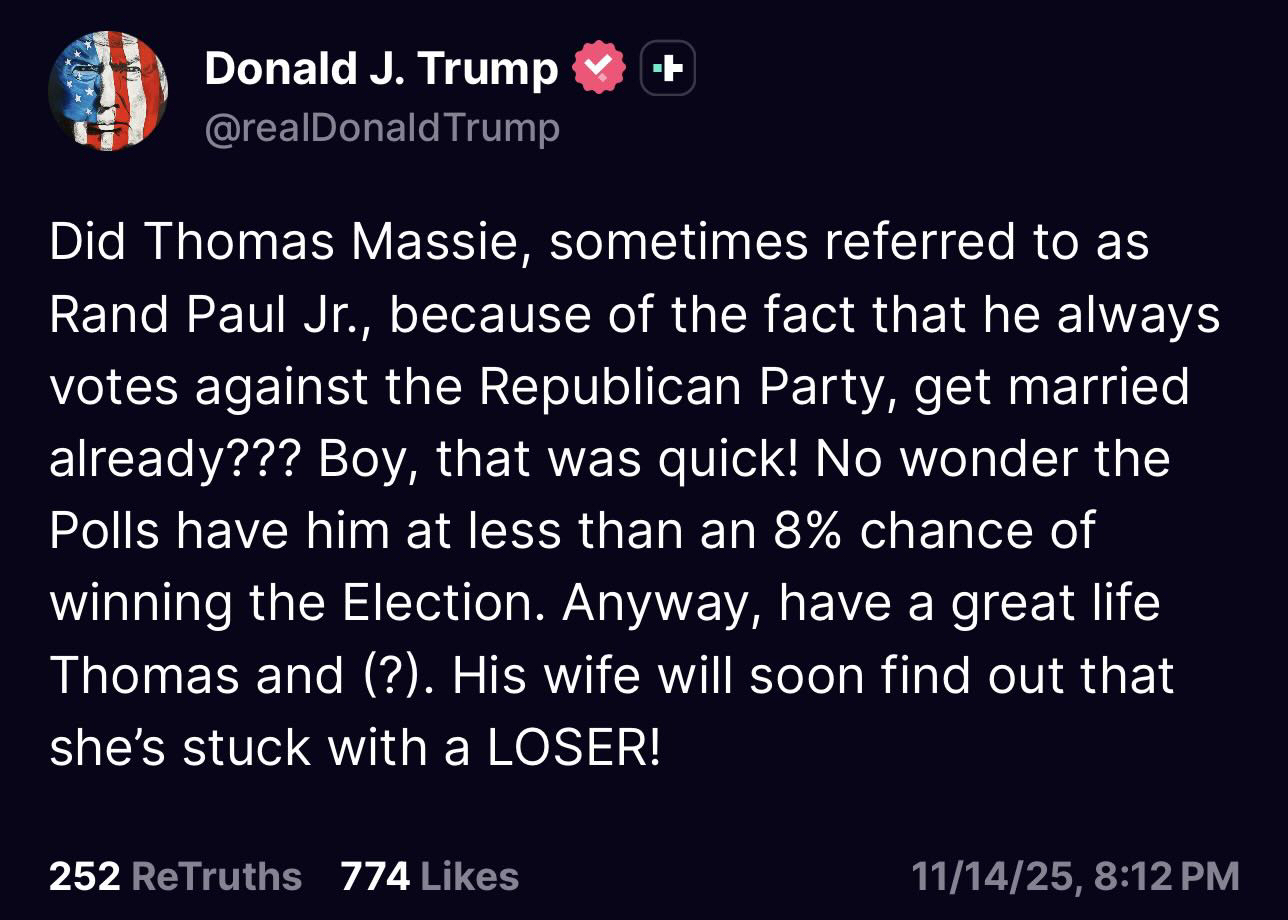
Task: Click the word "Anyway," in the post
Action: [x=656, y=604]
